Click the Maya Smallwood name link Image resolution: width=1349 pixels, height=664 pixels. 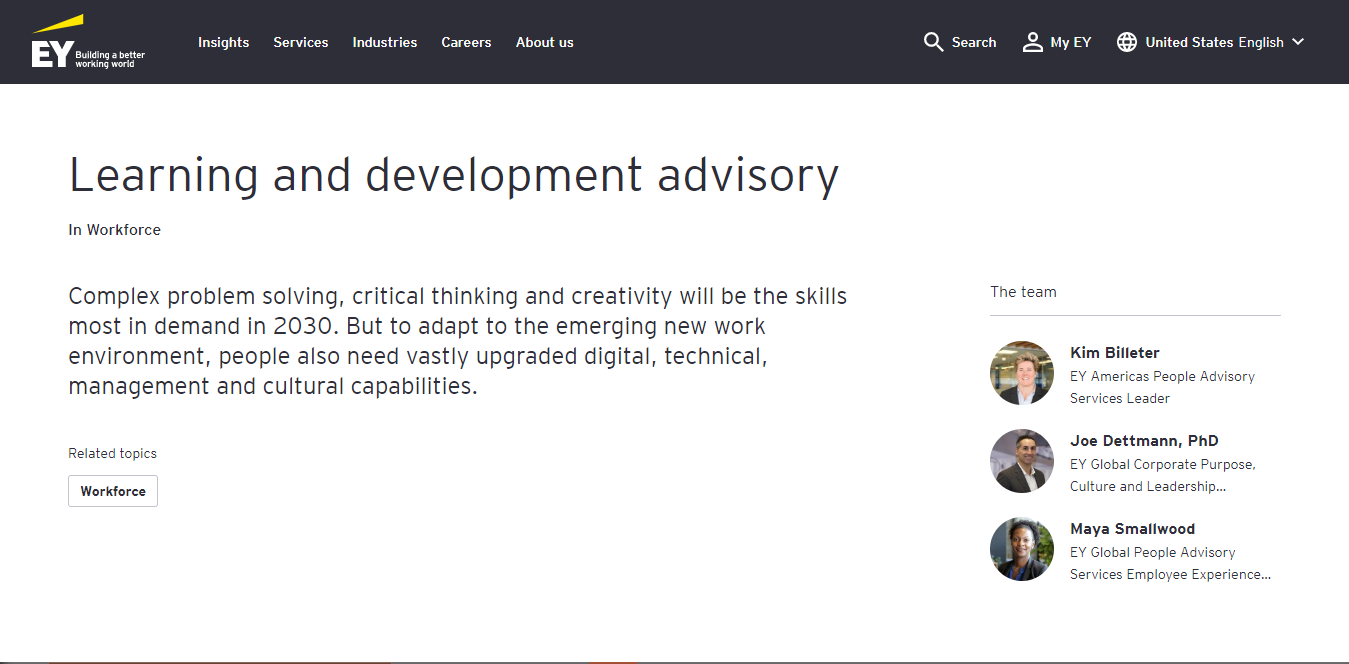(1132, 529)
